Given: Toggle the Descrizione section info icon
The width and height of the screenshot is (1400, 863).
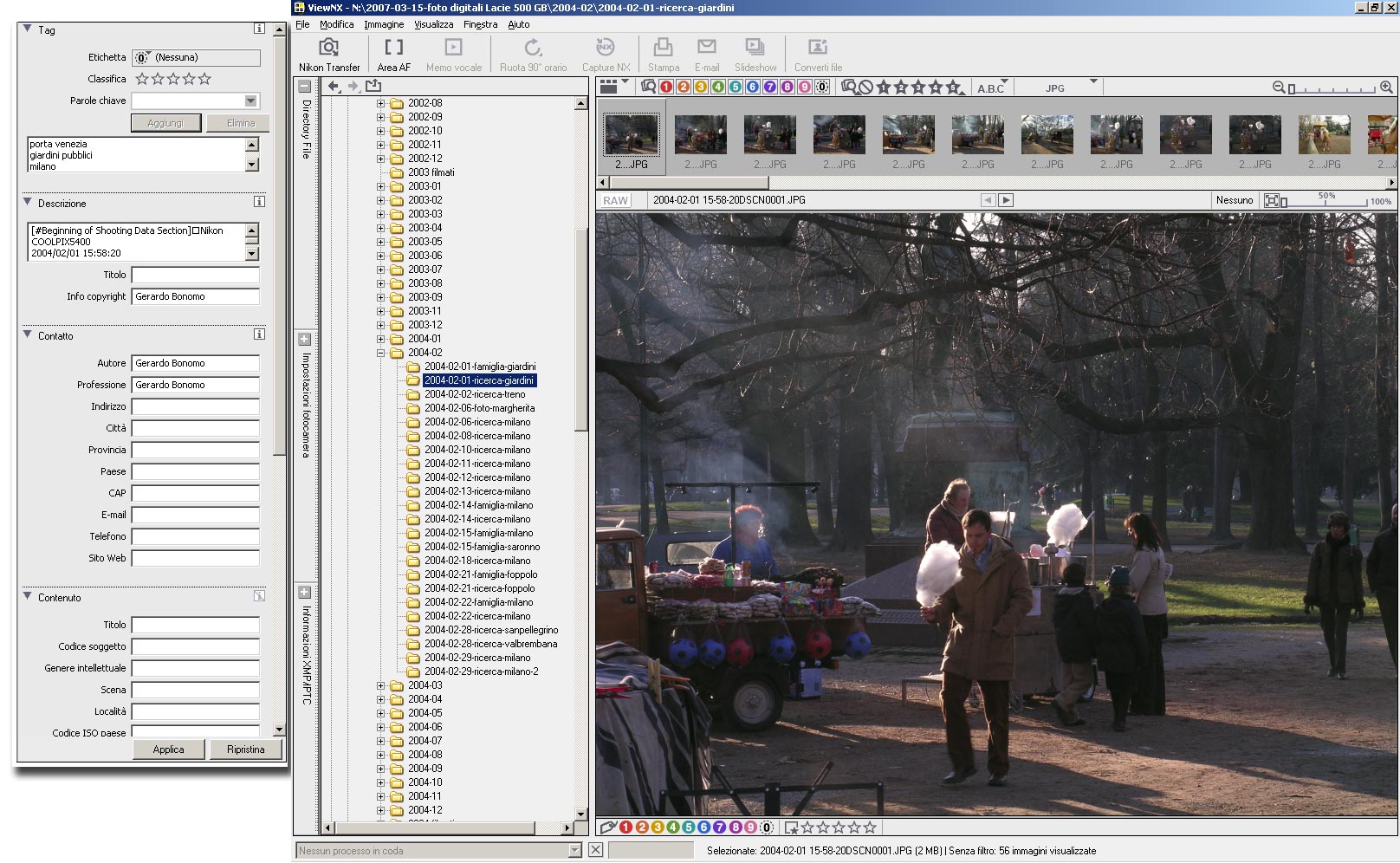Looking at the screenshot, I should pos(259,201).
